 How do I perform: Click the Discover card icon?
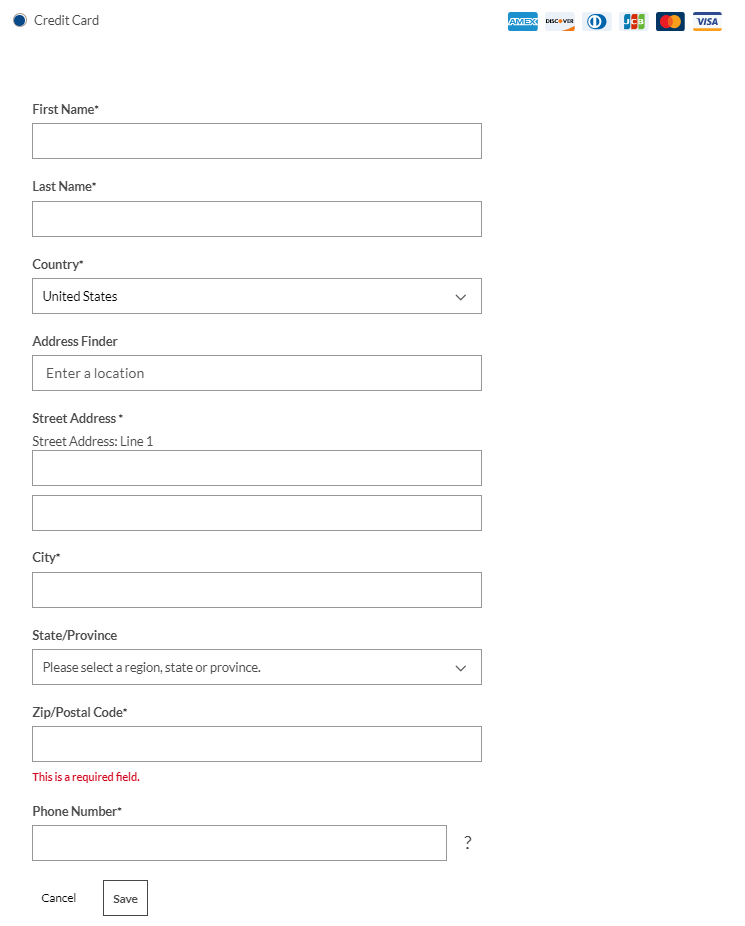[560, 21]
